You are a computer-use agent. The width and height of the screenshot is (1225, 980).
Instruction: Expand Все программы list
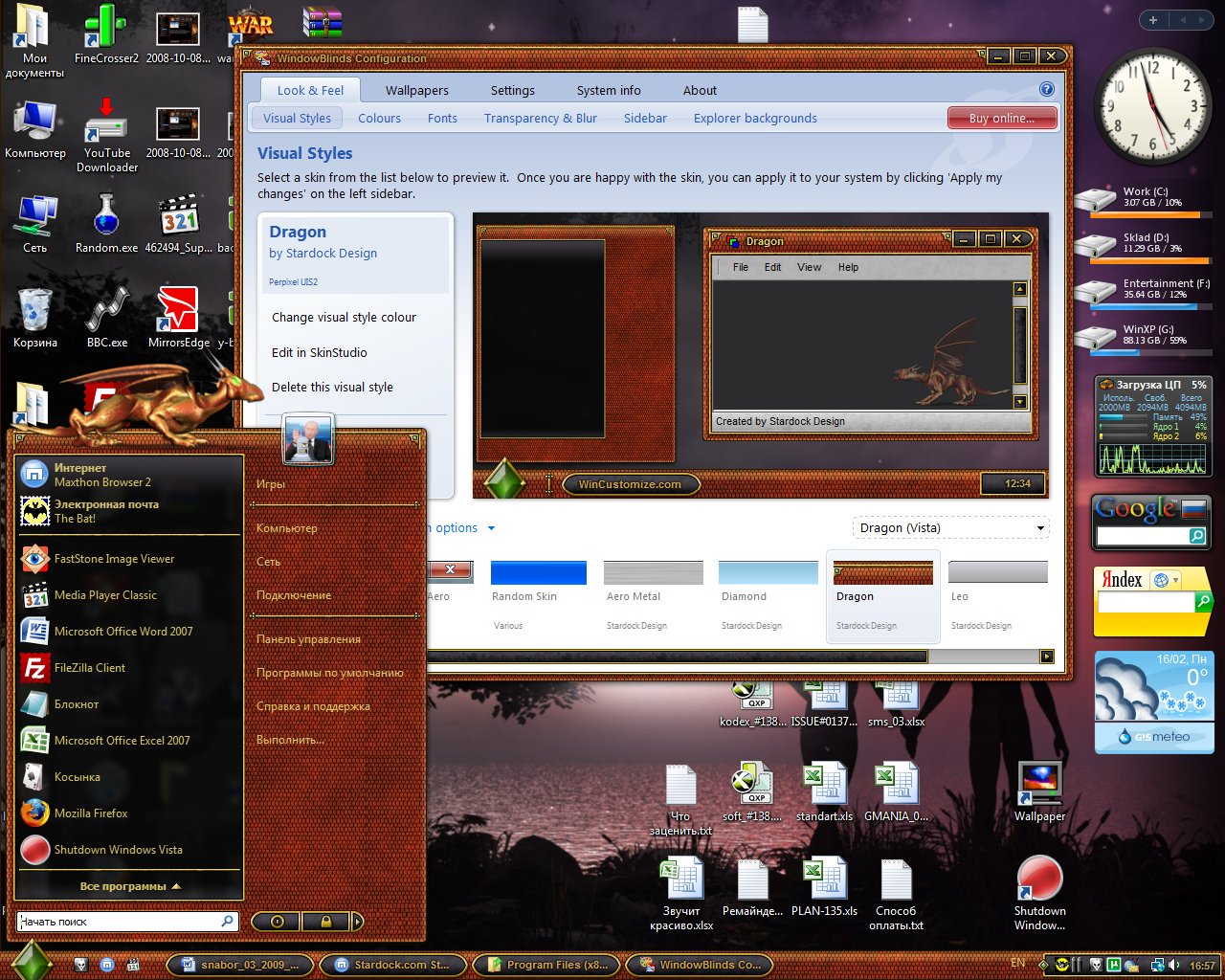tap(130, 886)
